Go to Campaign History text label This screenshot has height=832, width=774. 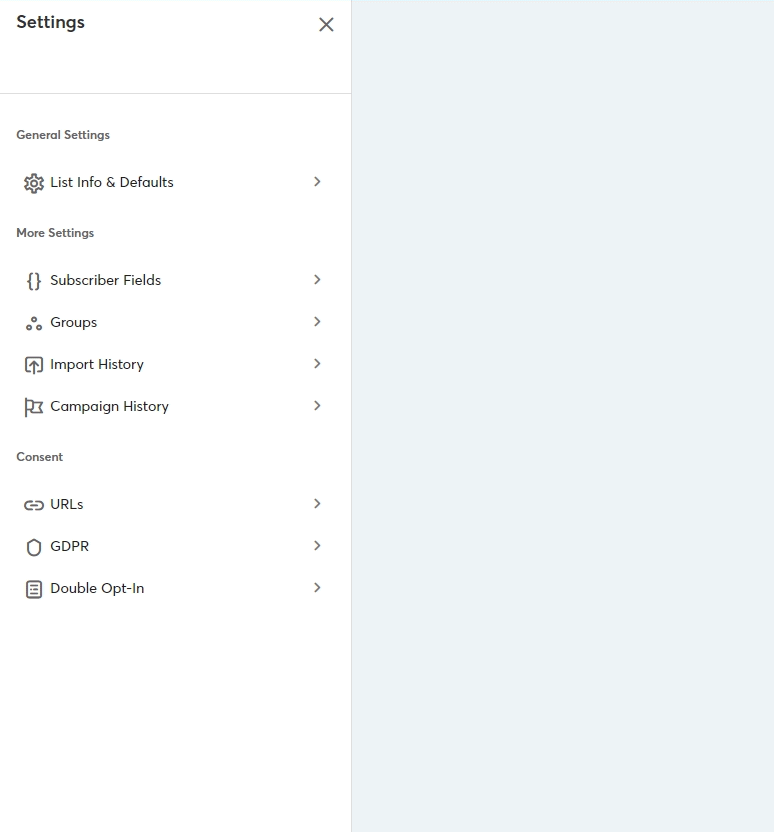tap(110, 407)
